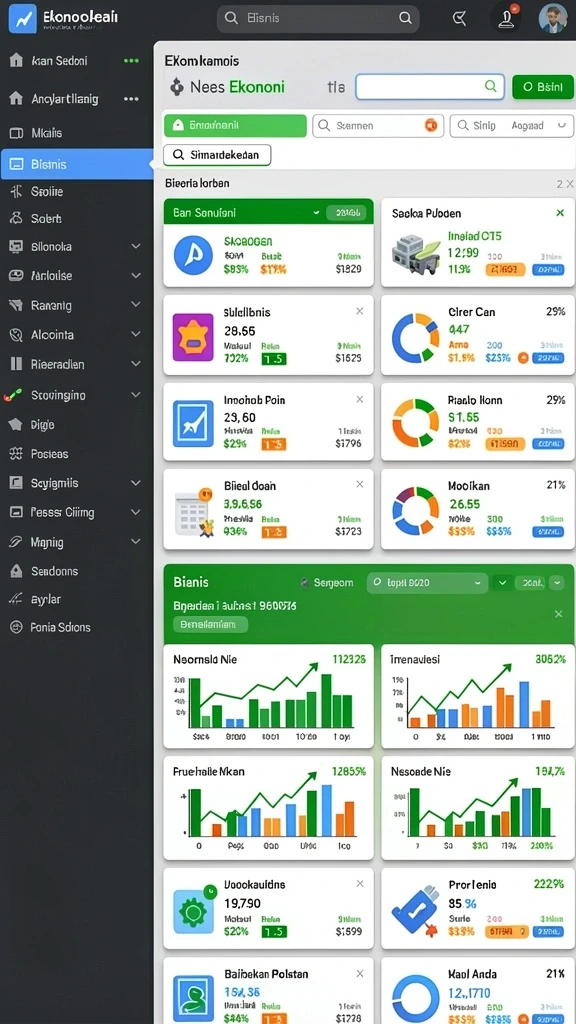Expand the Rieeradien sidebar item

click(136, 364)
